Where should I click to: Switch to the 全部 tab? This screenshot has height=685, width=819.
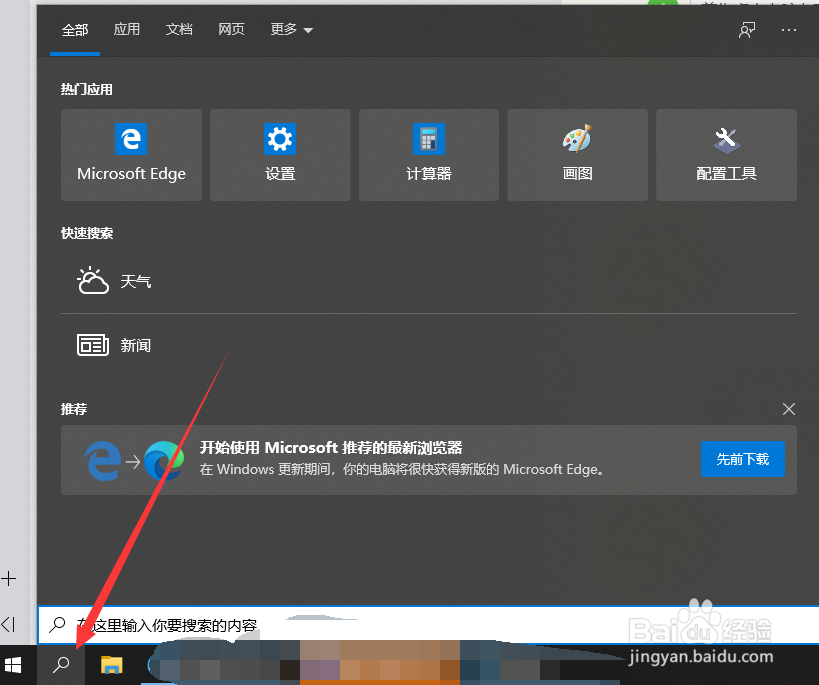[75, 30]
